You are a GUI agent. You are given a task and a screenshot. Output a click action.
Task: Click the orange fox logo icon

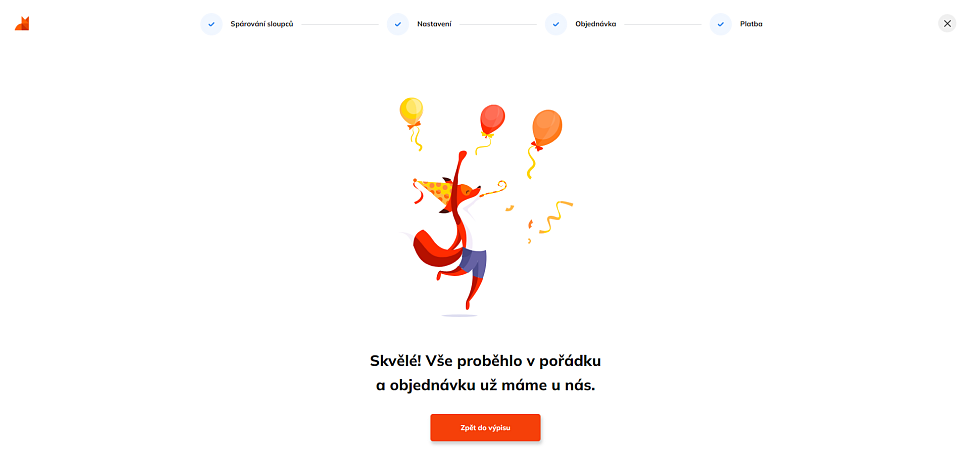point(22,24)
